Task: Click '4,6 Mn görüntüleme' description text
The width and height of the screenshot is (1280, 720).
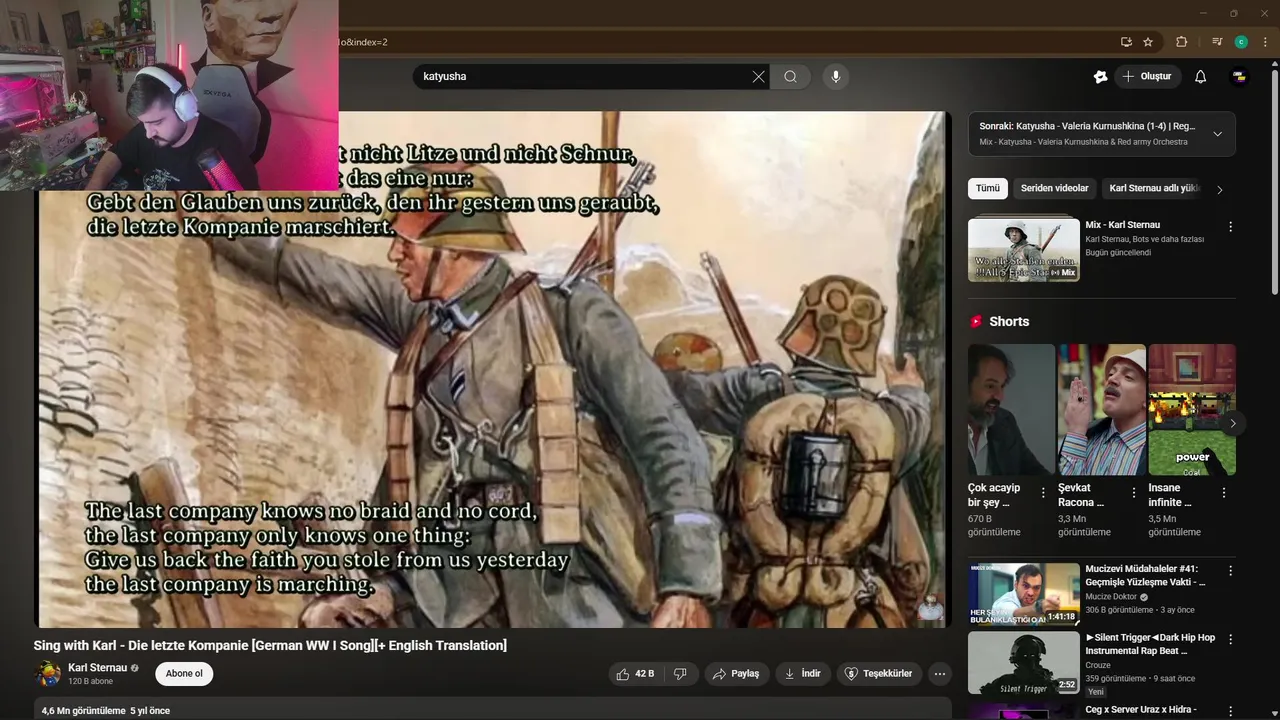Action: click(x=84, y=711)
